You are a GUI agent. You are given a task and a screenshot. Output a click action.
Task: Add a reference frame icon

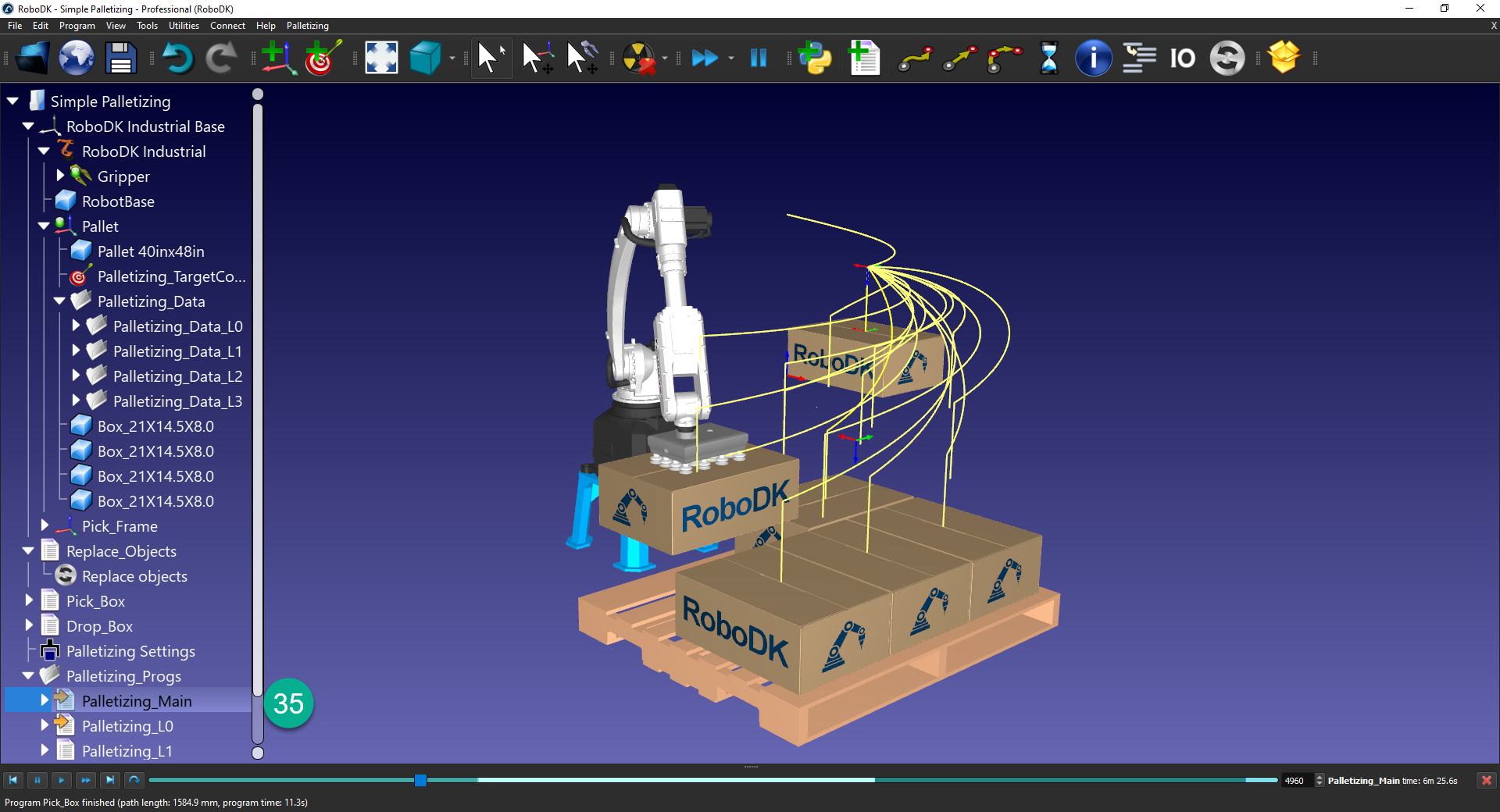[x=278, y=58]
